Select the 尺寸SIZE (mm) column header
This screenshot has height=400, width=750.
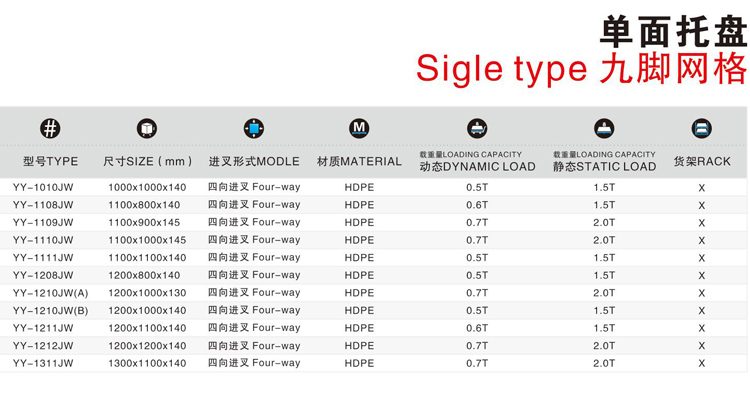click(x=148, y=161)
